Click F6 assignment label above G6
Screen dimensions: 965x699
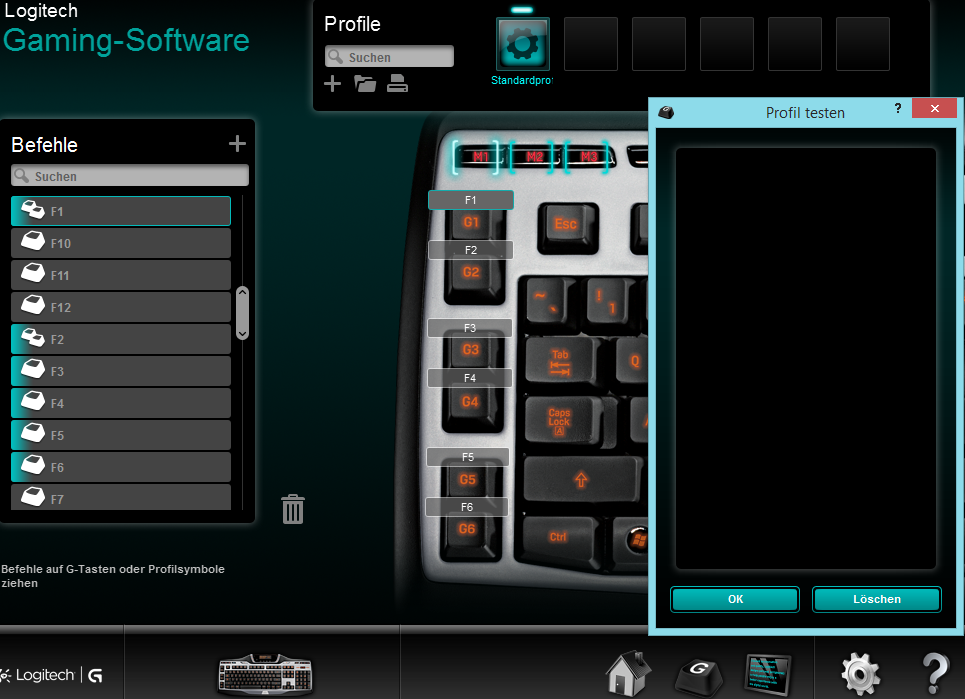point(467,507)
